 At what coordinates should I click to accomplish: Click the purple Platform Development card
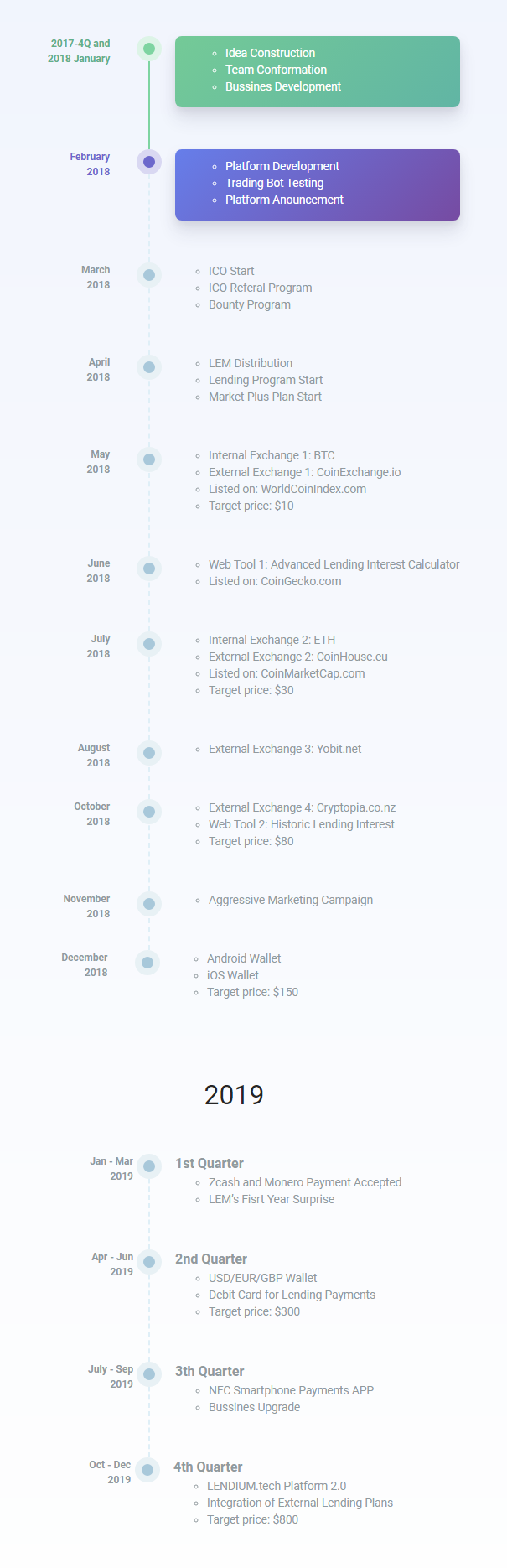pyautogui.click(x=317, y=184)
